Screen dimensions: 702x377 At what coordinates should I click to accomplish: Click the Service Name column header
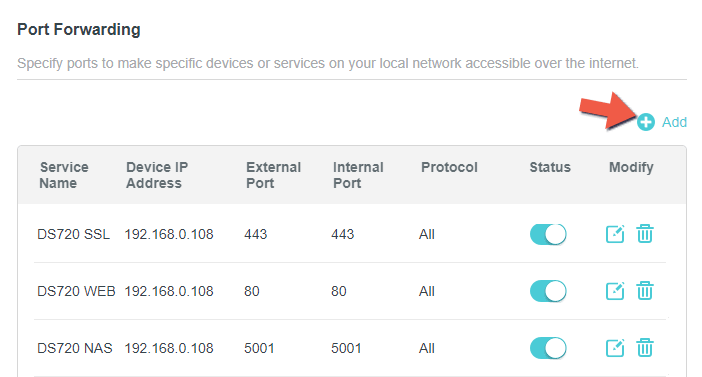pyautogui.click(x=64, y=175)
